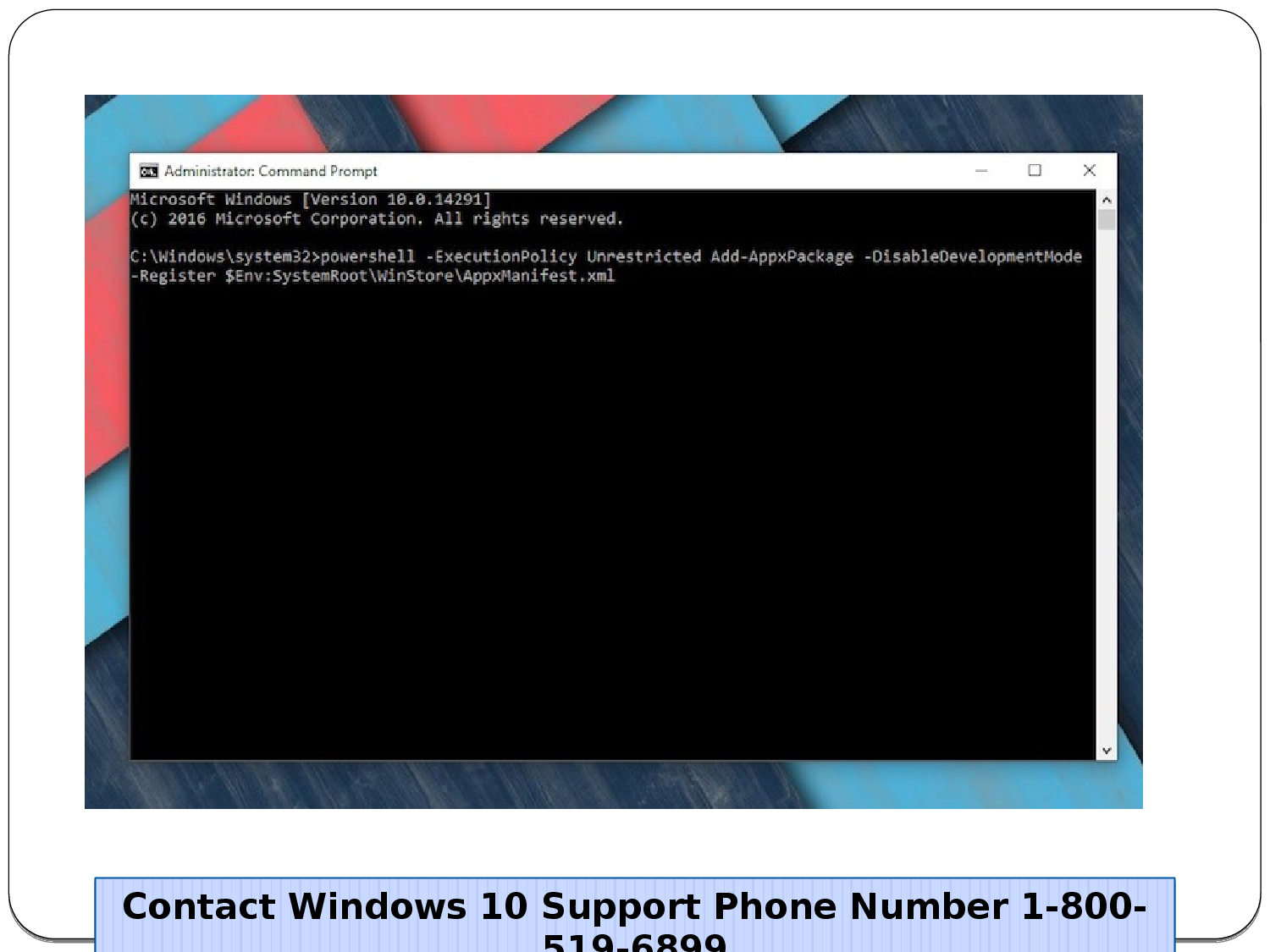The height and width of the screenshot is (952, 1270).
Task: Click the 2016 Microsoft Corporation copyright line
Action: (377, 218)
